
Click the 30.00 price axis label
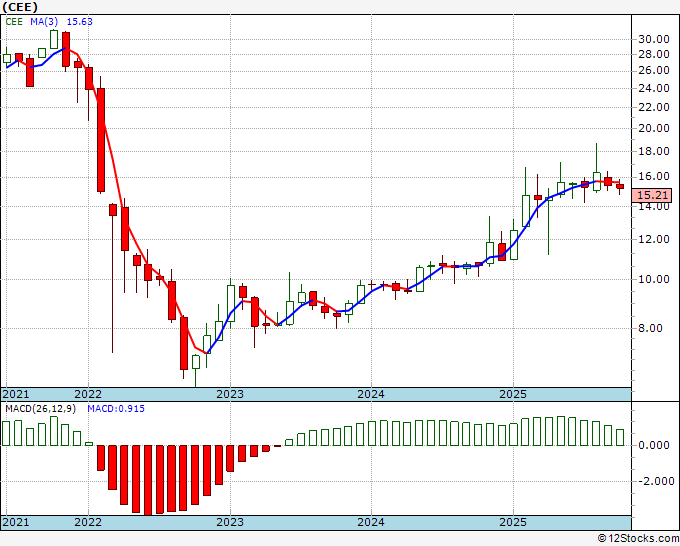pos(654,39)
